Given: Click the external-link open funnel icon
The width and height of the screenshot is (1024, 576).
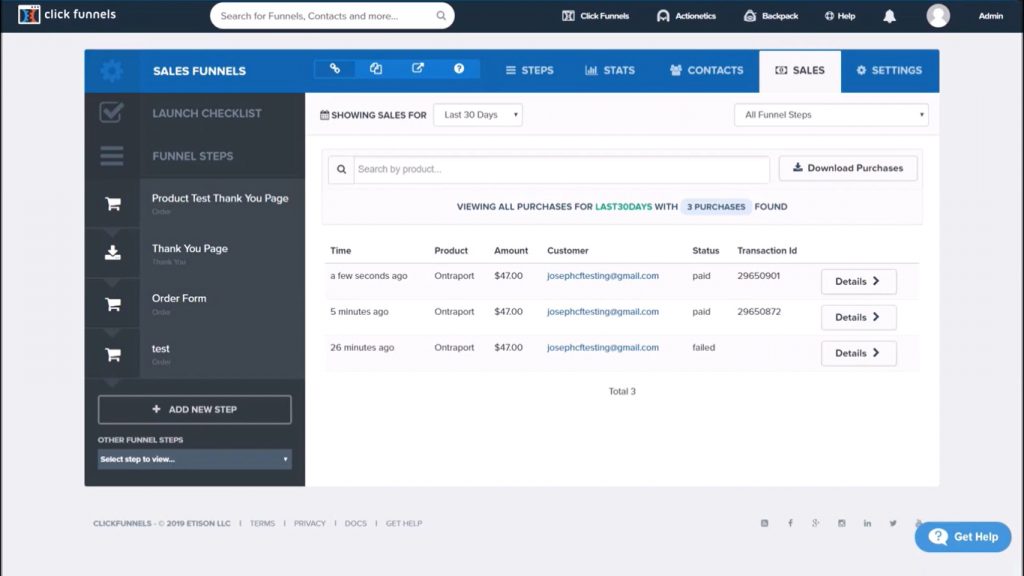Looking at the screenshot, I should tap(418, 69).
